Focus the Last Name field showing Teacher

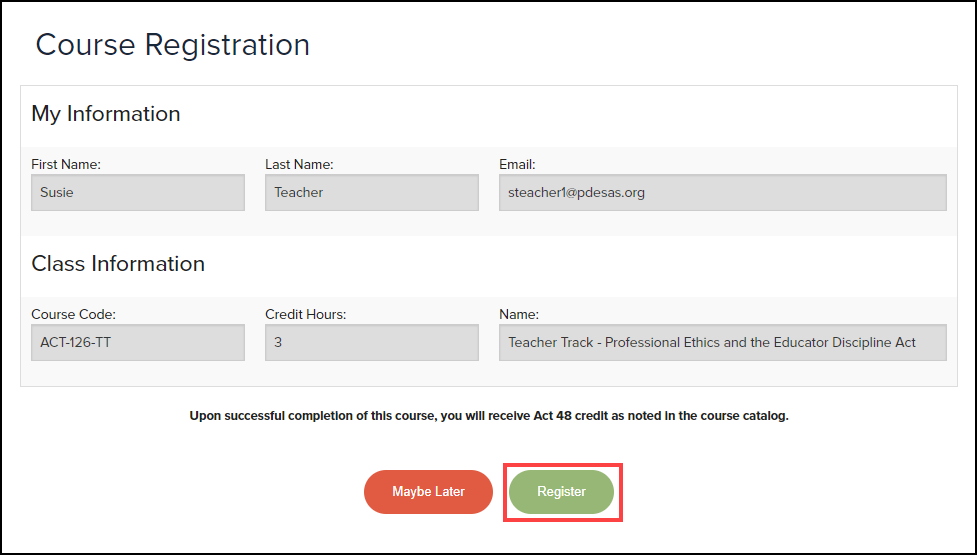371,193
